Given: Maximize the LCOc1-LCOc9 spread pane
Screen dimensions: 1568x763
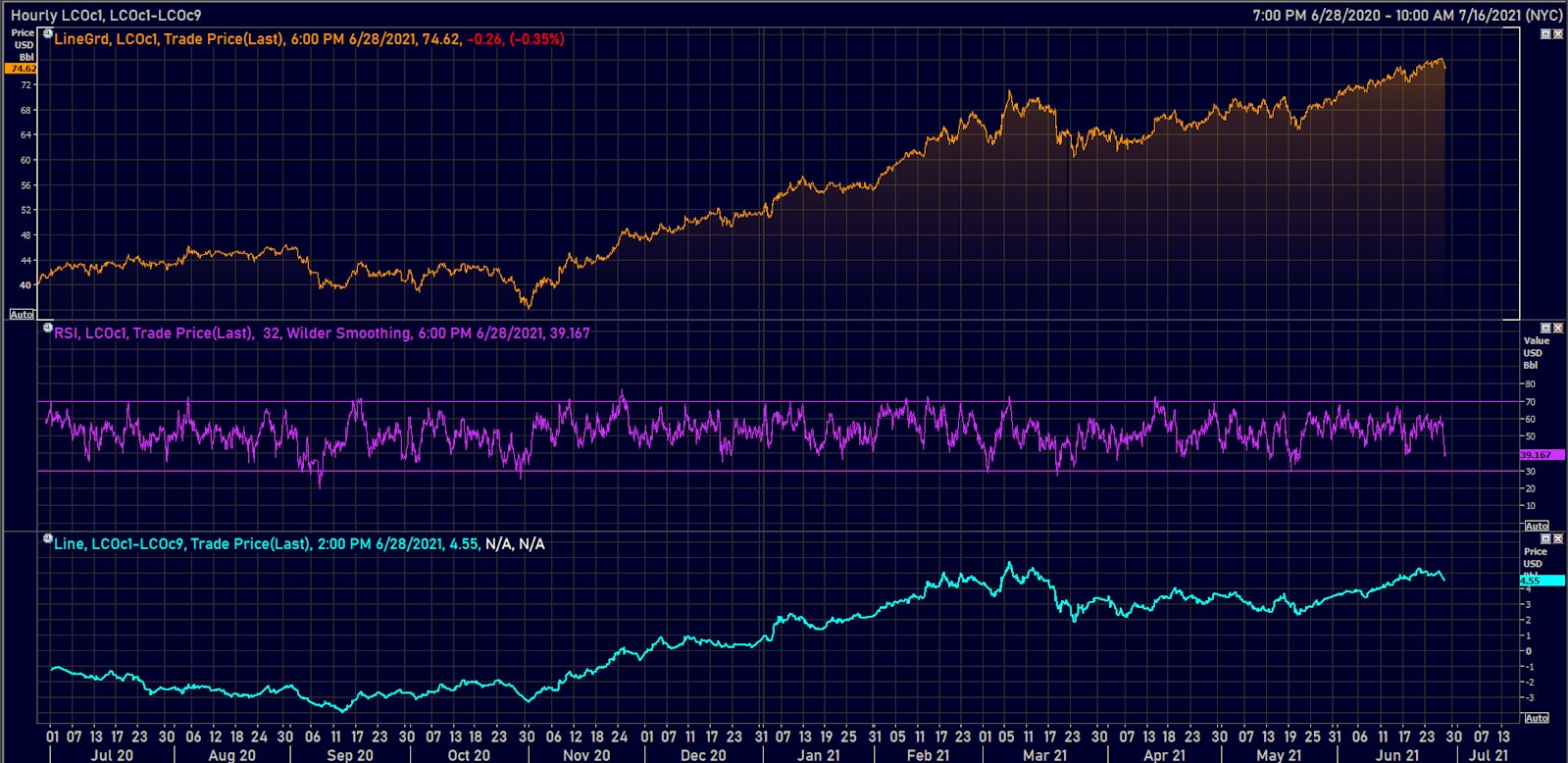Looking at the screenshot, I should click(x=1545, y=538).
